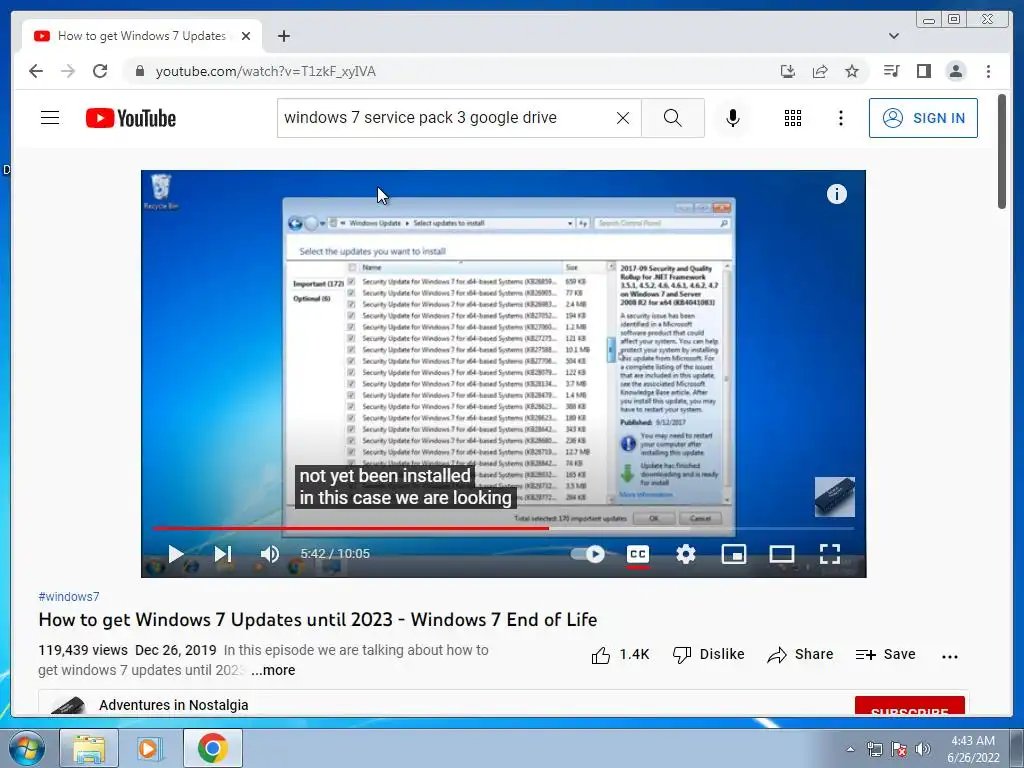The width and height of the screenshot is (1024, 768).
Task: Open Chrome three-dot menu
Action: (988, 71)
